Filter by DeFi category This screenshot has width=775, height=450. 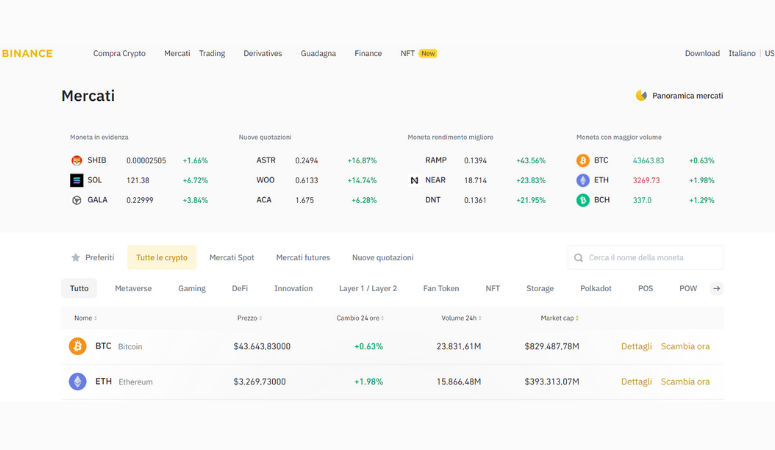[x=240, y=288]
